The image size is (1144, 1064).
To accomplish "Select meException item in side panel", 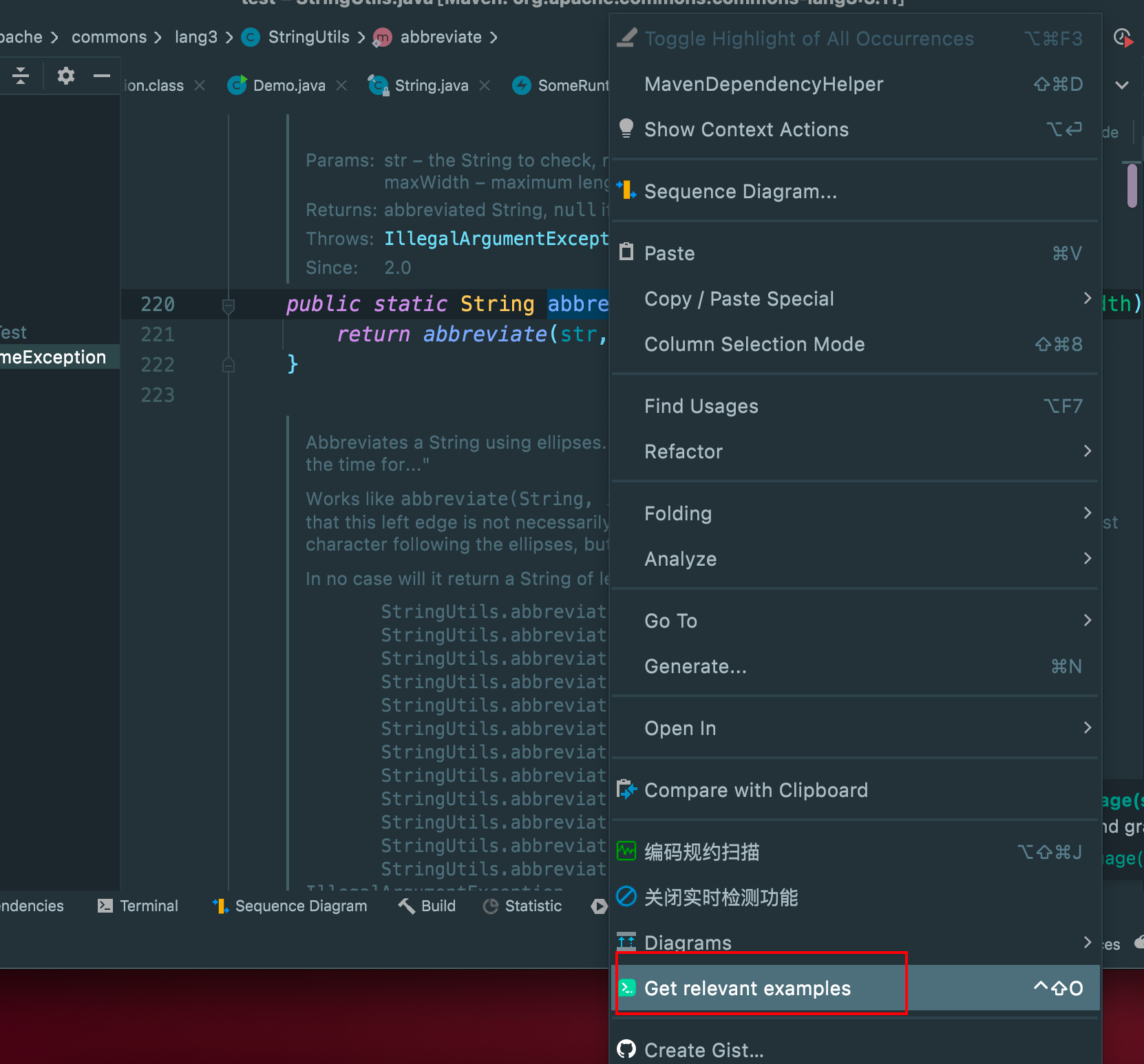I will tap(60, 357).
